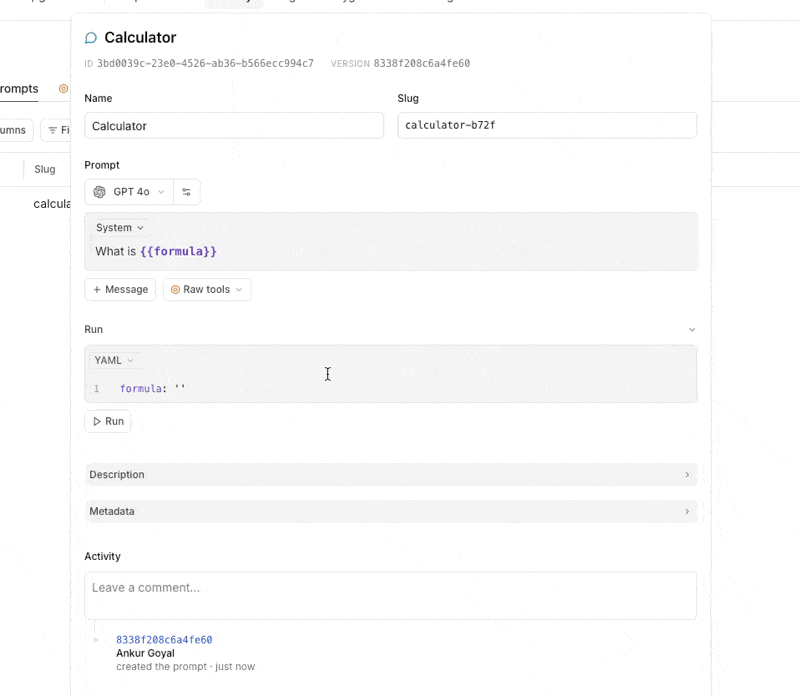Click the Raw tools orange icon
This screenshot has height=696, width=800.
[x=175, y=290]
